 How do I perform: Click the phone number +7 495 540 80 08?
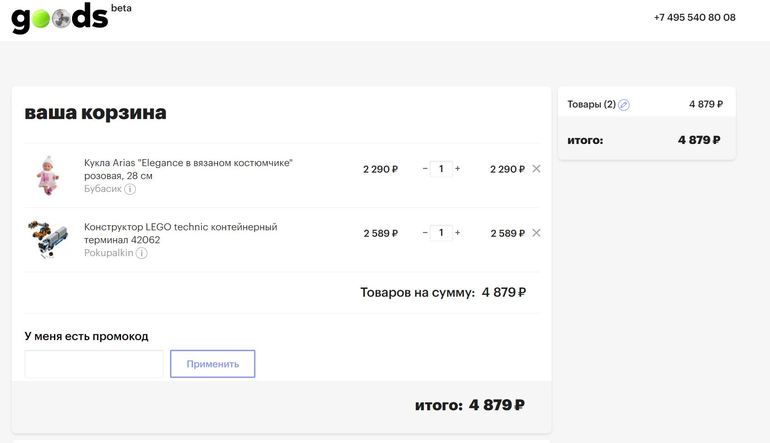(694, 17)
